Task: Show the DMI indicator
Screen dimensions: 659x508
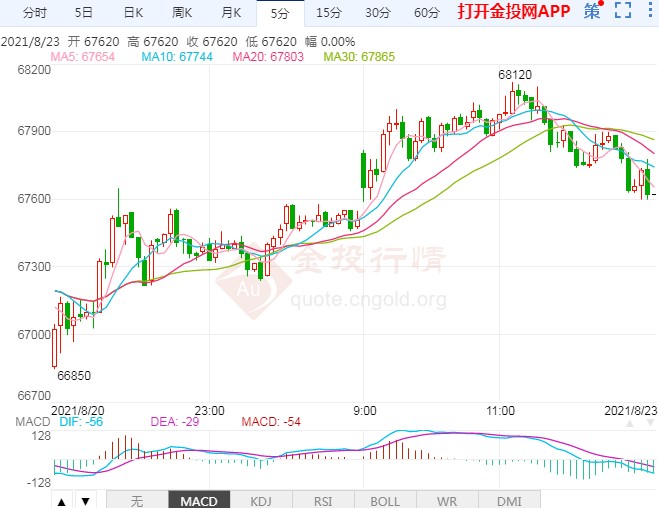Action: click(509, 501)
